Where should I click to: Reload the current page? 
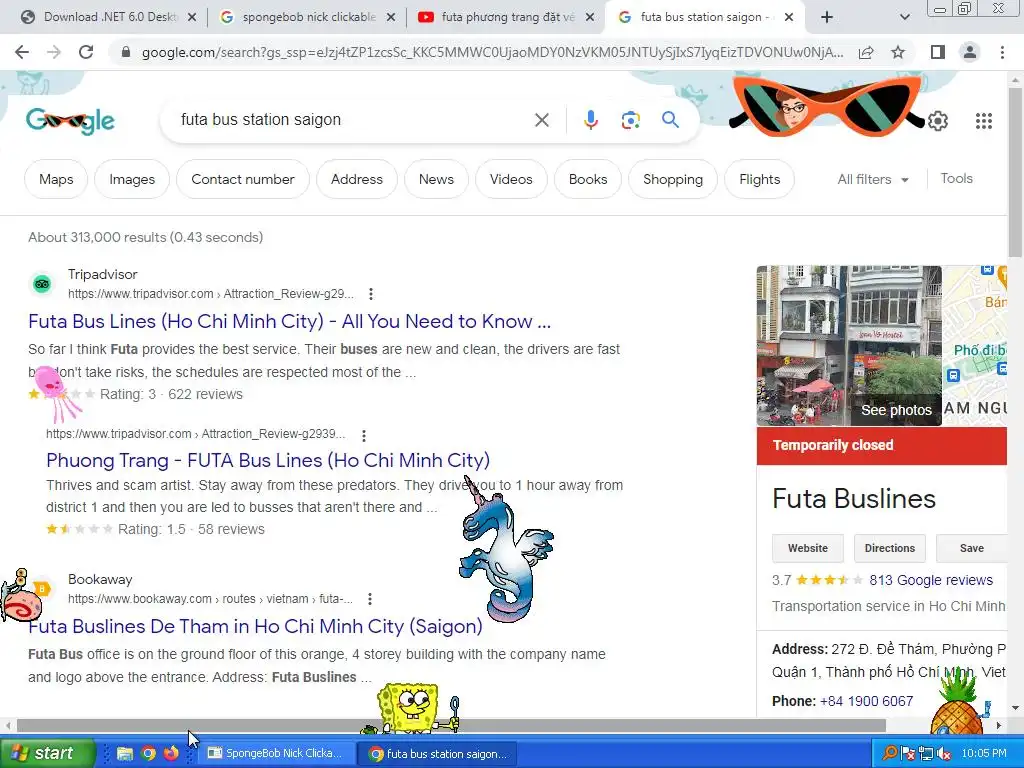click(86, 52)
